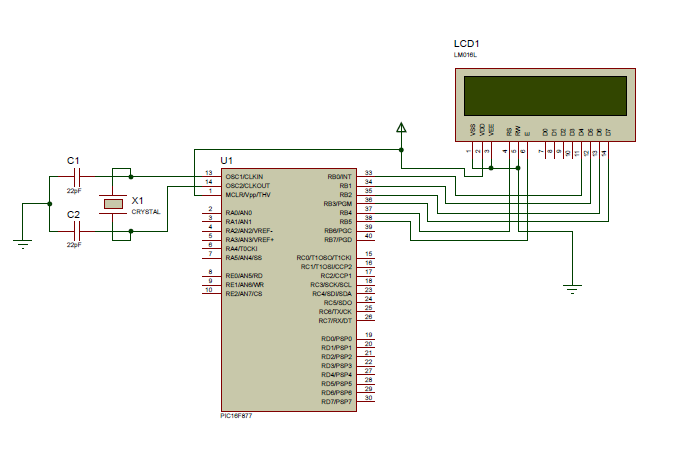685x456 pixels.
Task: Click the power terminal arrow near the LCD
Action: pyautogui.click(x=401, y=128)
